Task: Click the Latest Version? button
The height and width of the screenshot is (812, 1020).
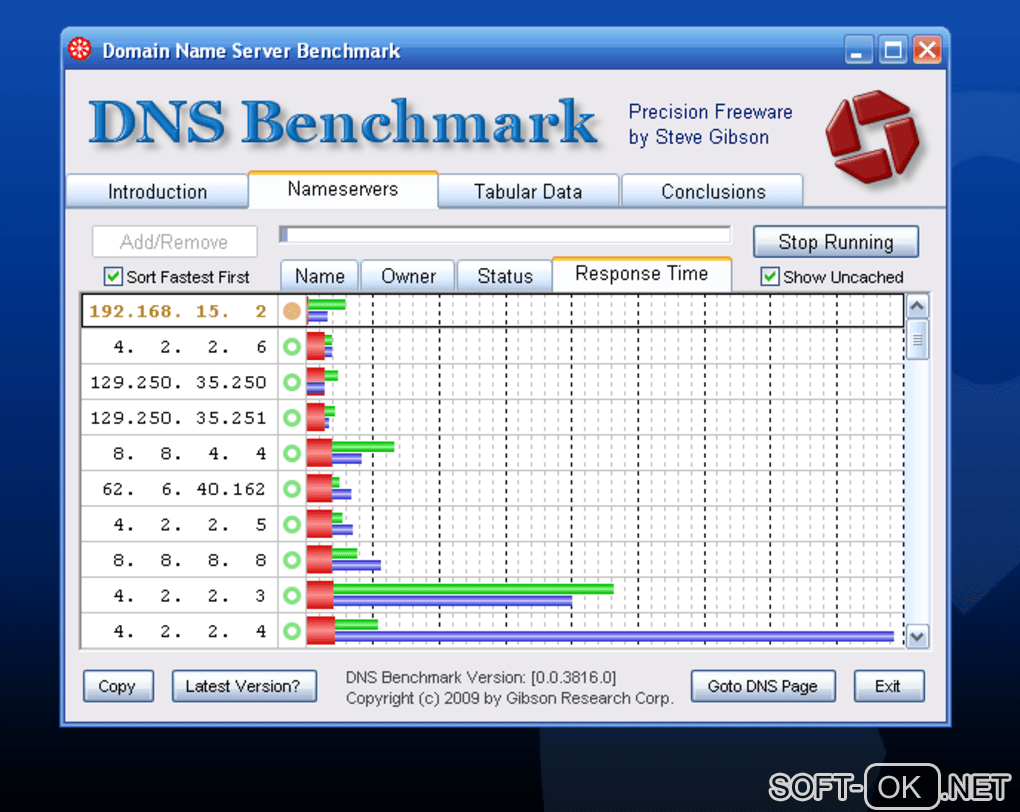Action: pyautogui.click(x=244, y=686)
